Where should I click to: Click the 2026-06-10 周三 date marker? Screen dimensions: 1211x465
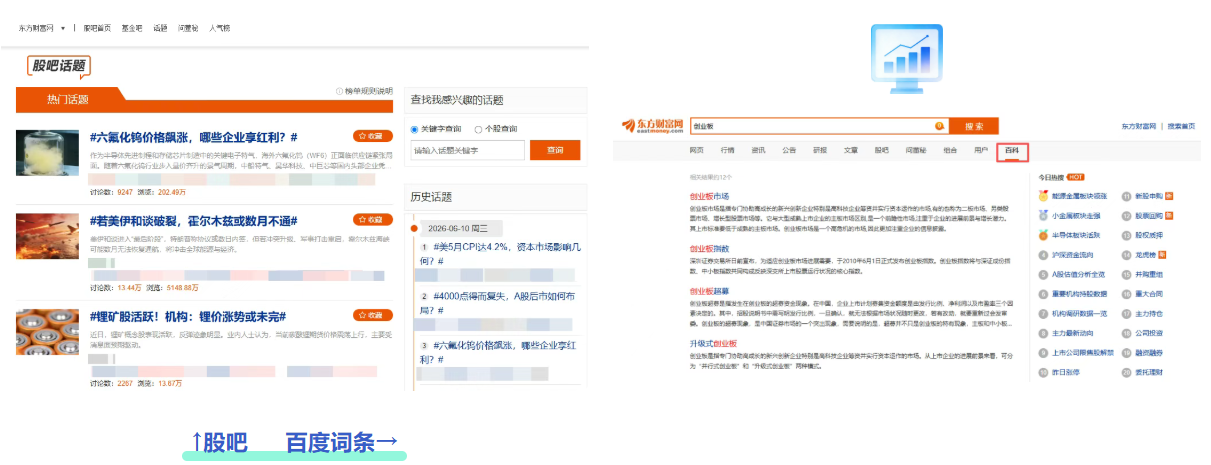pos(460,228)
